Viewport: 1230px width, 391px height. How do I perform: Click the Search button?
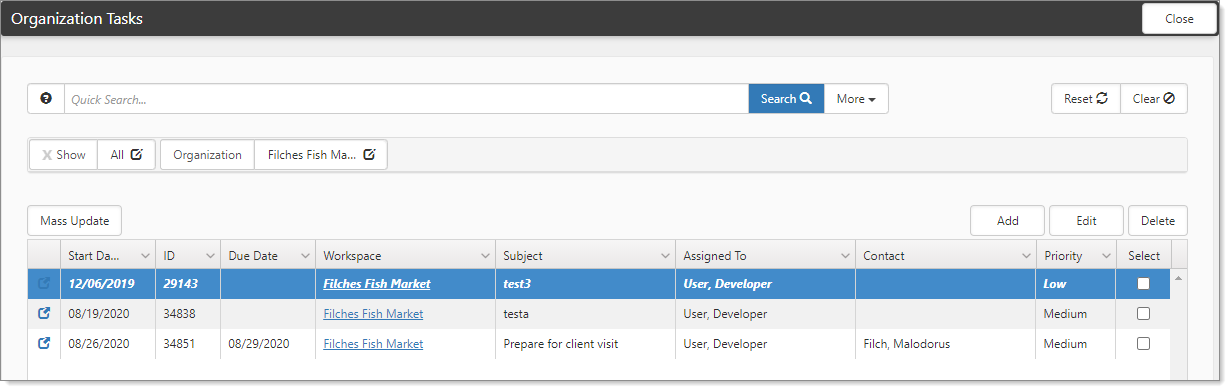pyautogui.click(x=786, y=99)
